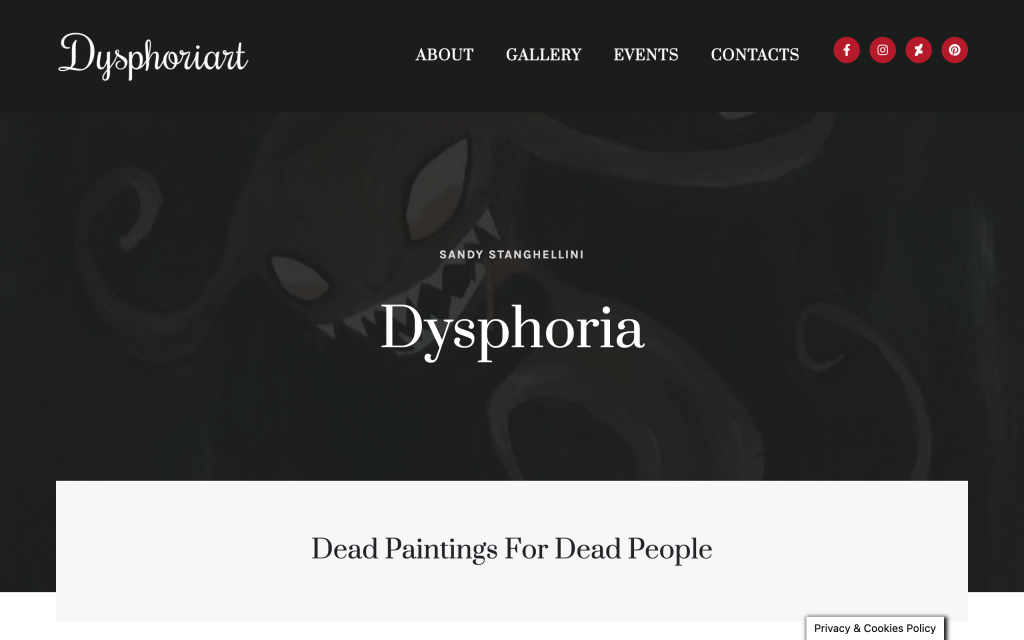The height and width of the screenshot is (640, 1024).
Task: Click the monster's smaller lower-left eye
Action: (x=299, y=277)
